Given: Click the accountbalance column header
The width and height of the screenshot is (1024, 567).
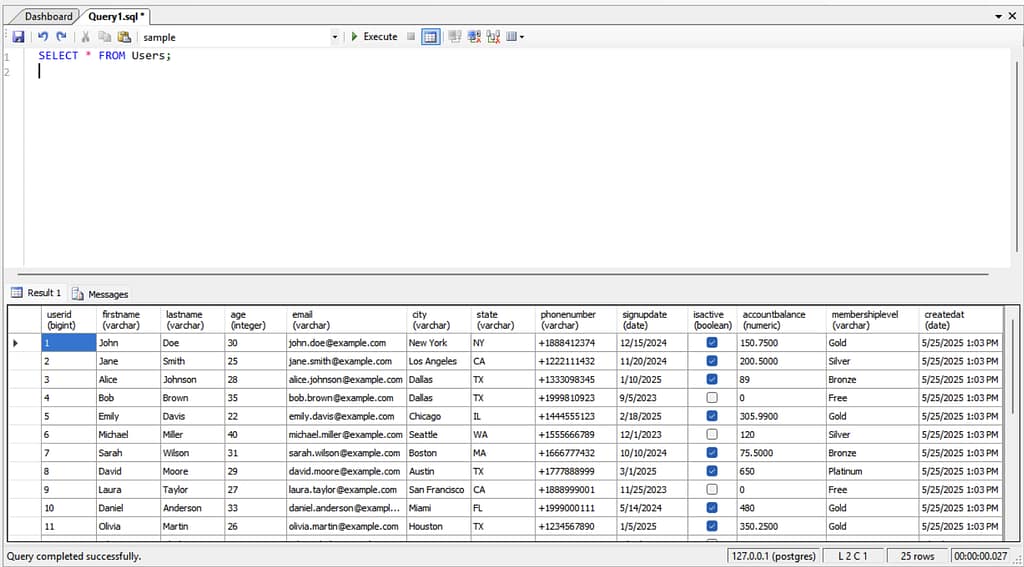Looking at the screenshot, I should click(x=781, y=319).
